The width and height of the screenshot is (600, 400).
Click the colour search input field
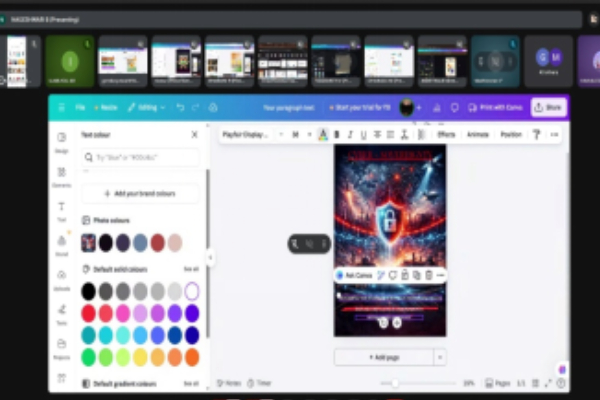pyautogui.click(x=140, y=157)
